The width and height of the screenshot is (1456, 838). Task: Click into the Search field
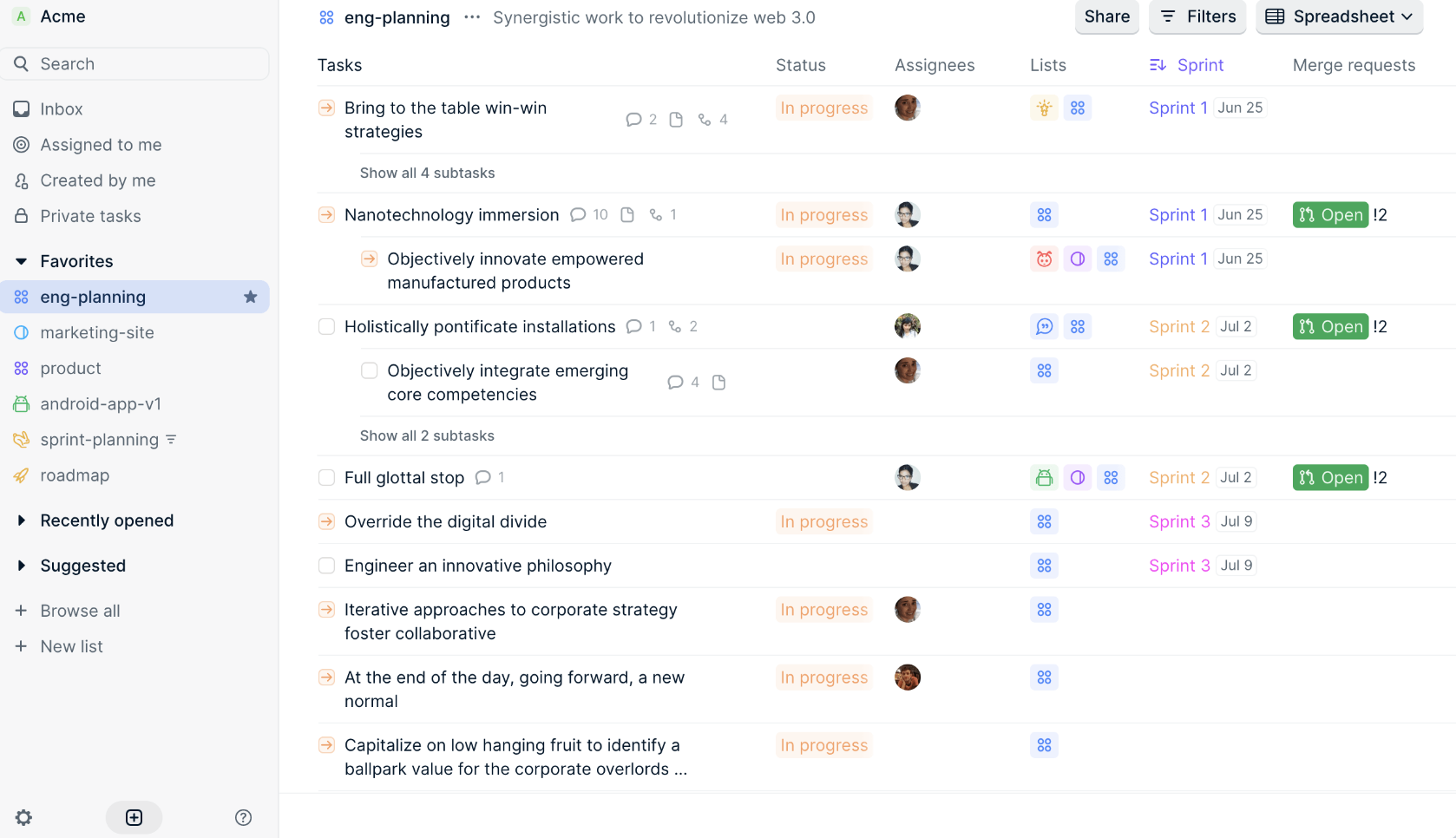point(139,64)
